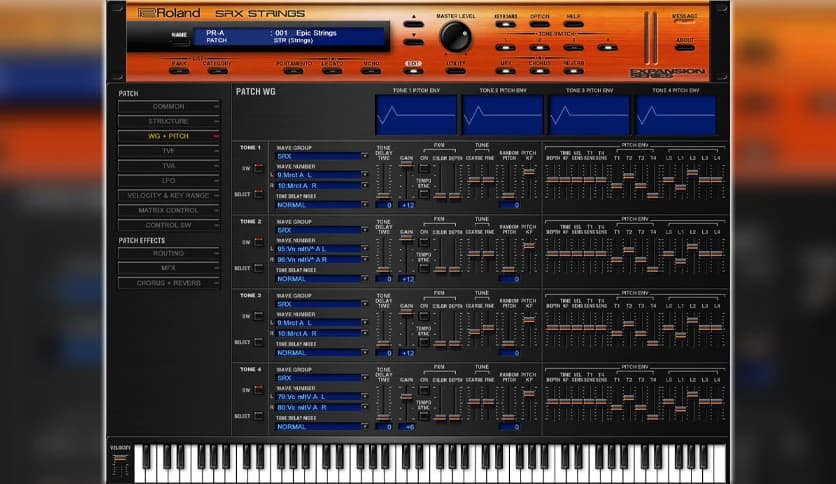Toggle Portamento on

[x=294, y=70]
